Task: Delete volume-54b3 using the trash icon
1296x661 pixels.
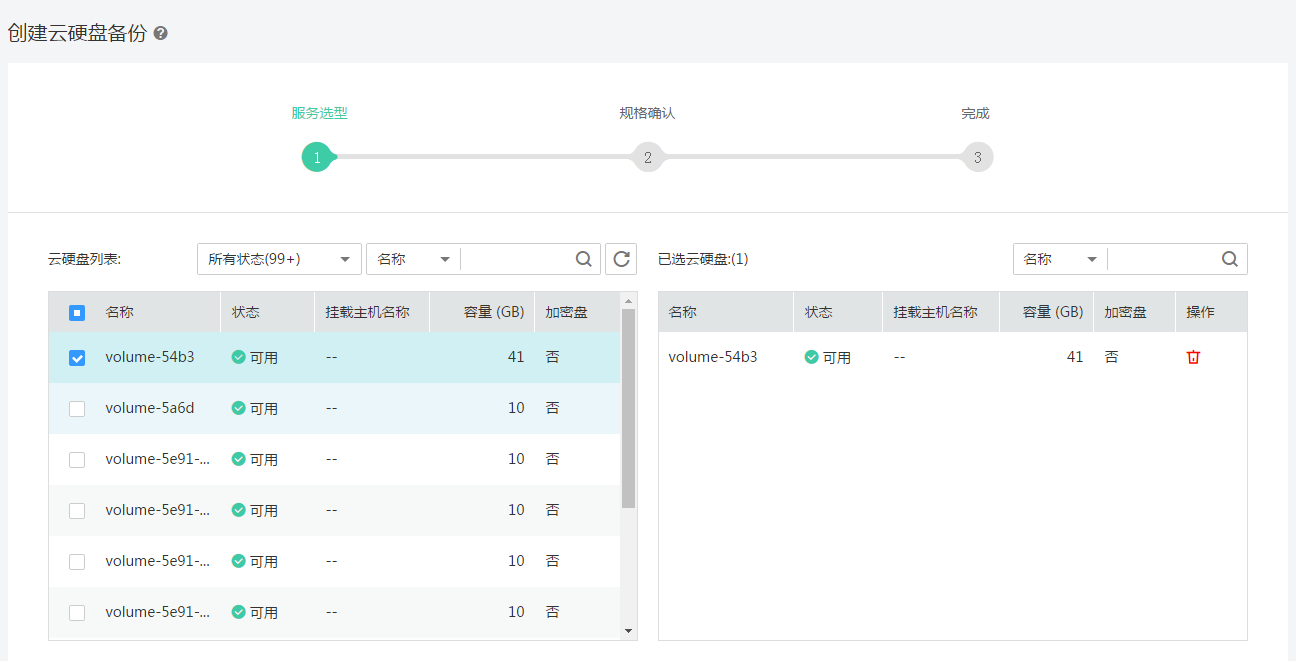Action: (x=1193, y=356)
